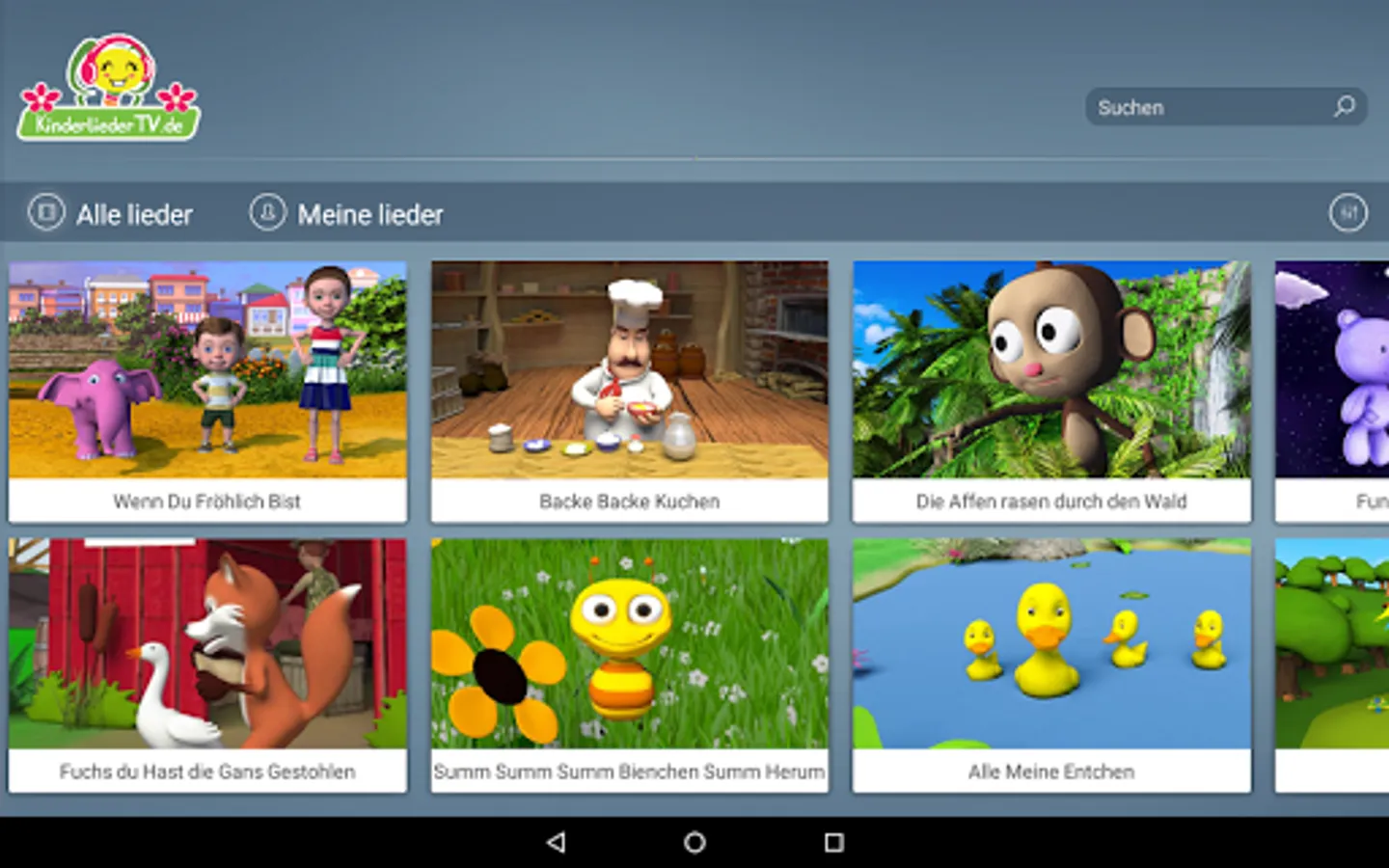1389x868 pixels.
Task: Play the yellow ducklings video
Action: click(x=1051, y=643)
